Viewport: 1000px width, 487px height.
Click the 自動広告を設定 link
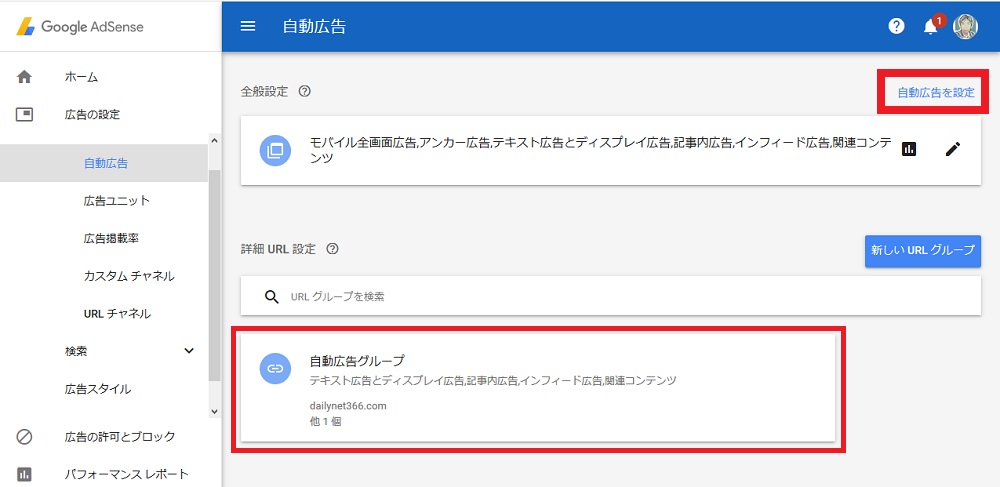coord(936,92)
